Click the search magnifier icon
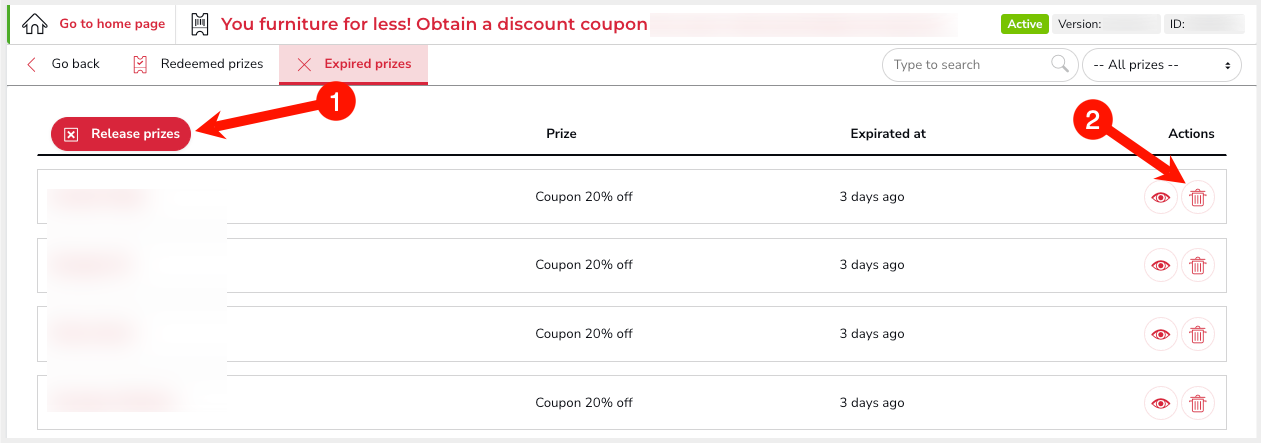 [x=1060, y=64]
